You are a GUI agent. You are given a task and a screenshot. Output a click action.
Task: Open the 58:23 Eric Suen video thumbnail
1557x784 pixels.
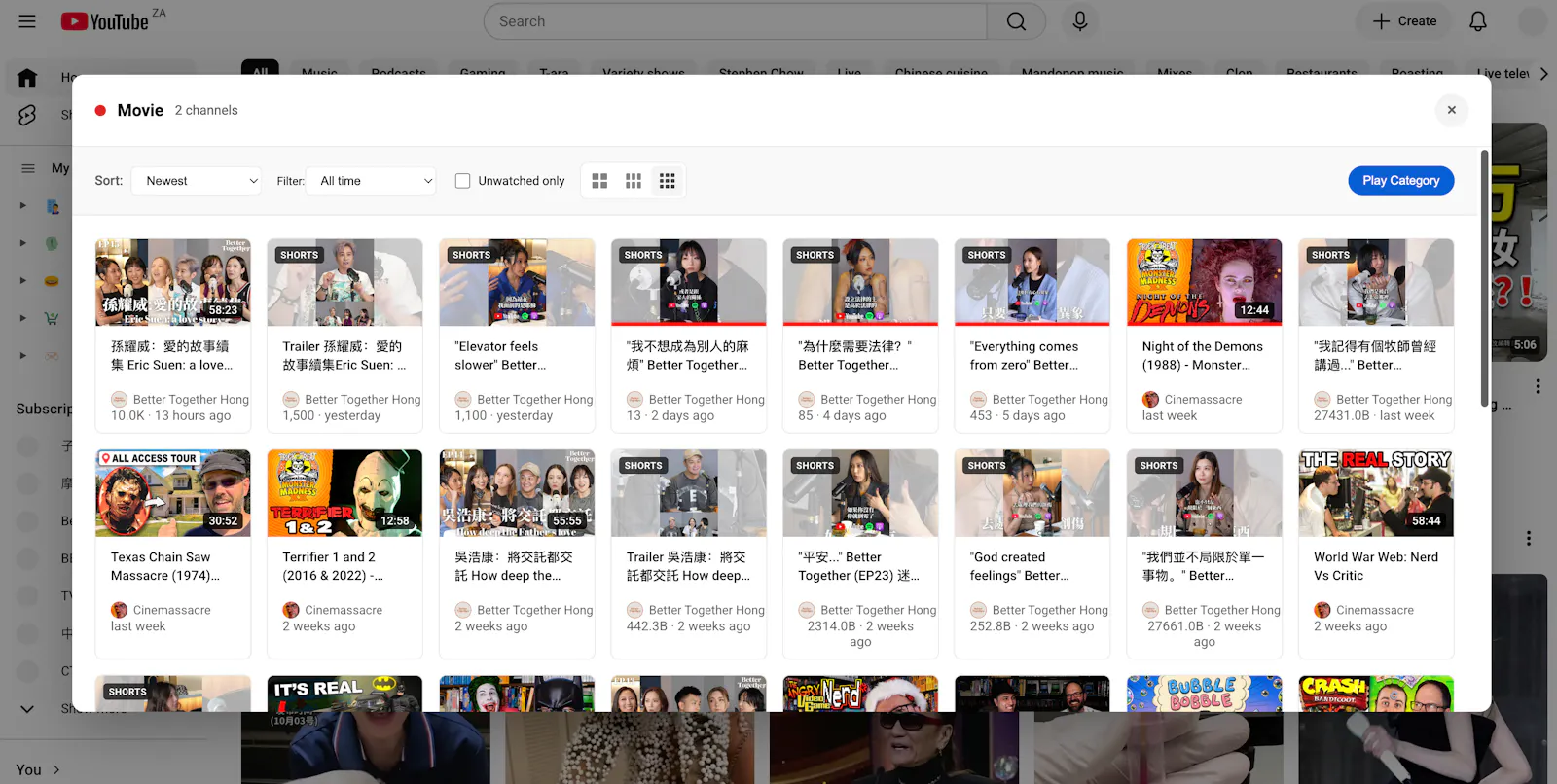tap(173, 282)
